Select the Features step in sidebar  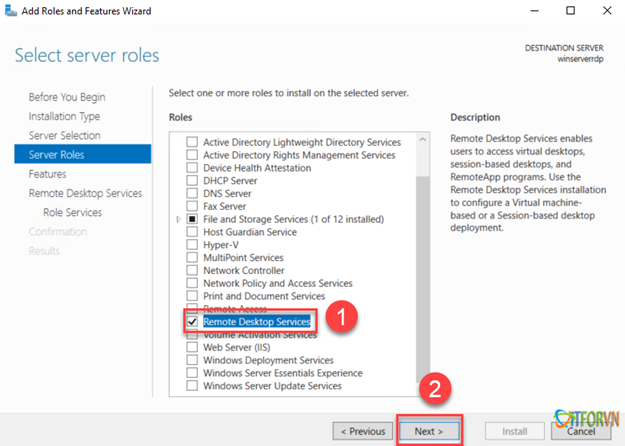[x=47, y=174]
